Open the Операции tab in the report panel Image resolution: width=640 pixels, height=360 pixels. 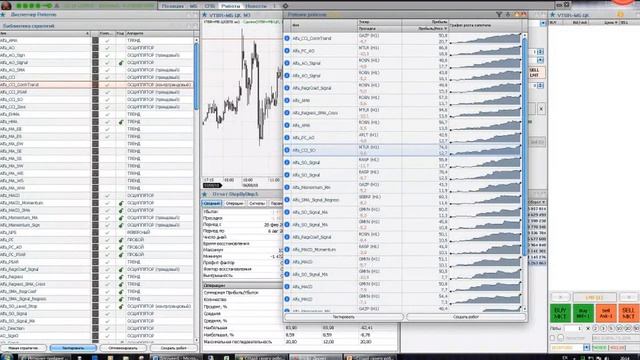[234, 203]
